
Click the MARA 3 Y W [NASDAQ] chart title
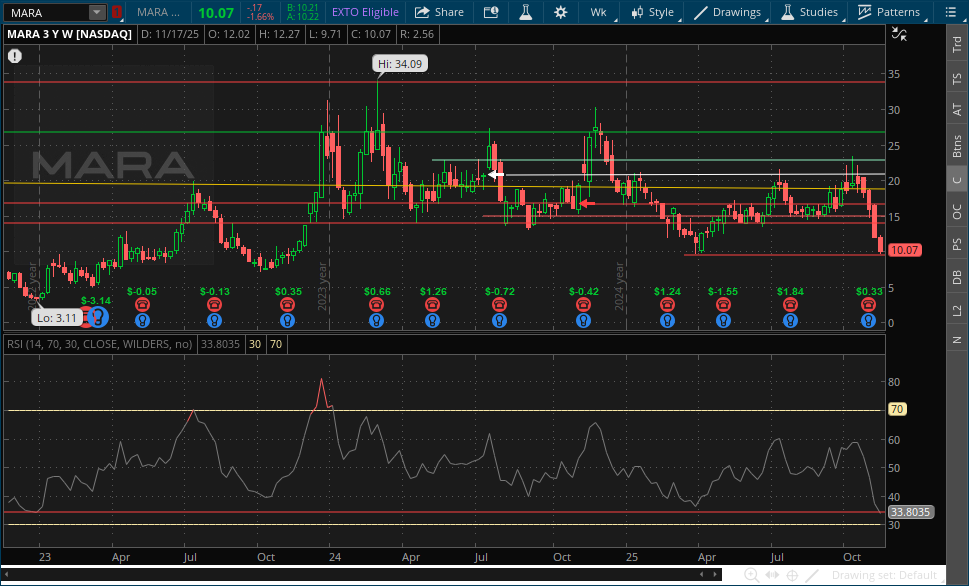[69, 34]
